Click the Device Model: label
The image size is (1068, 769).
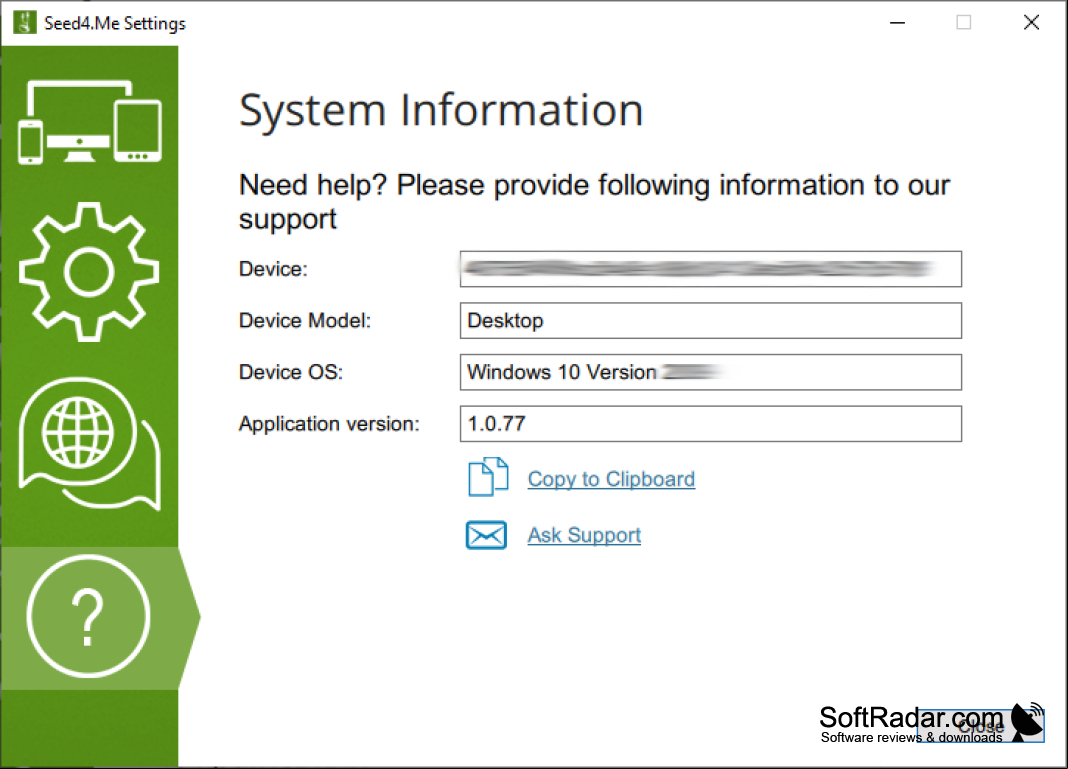[x=305, y=320]
